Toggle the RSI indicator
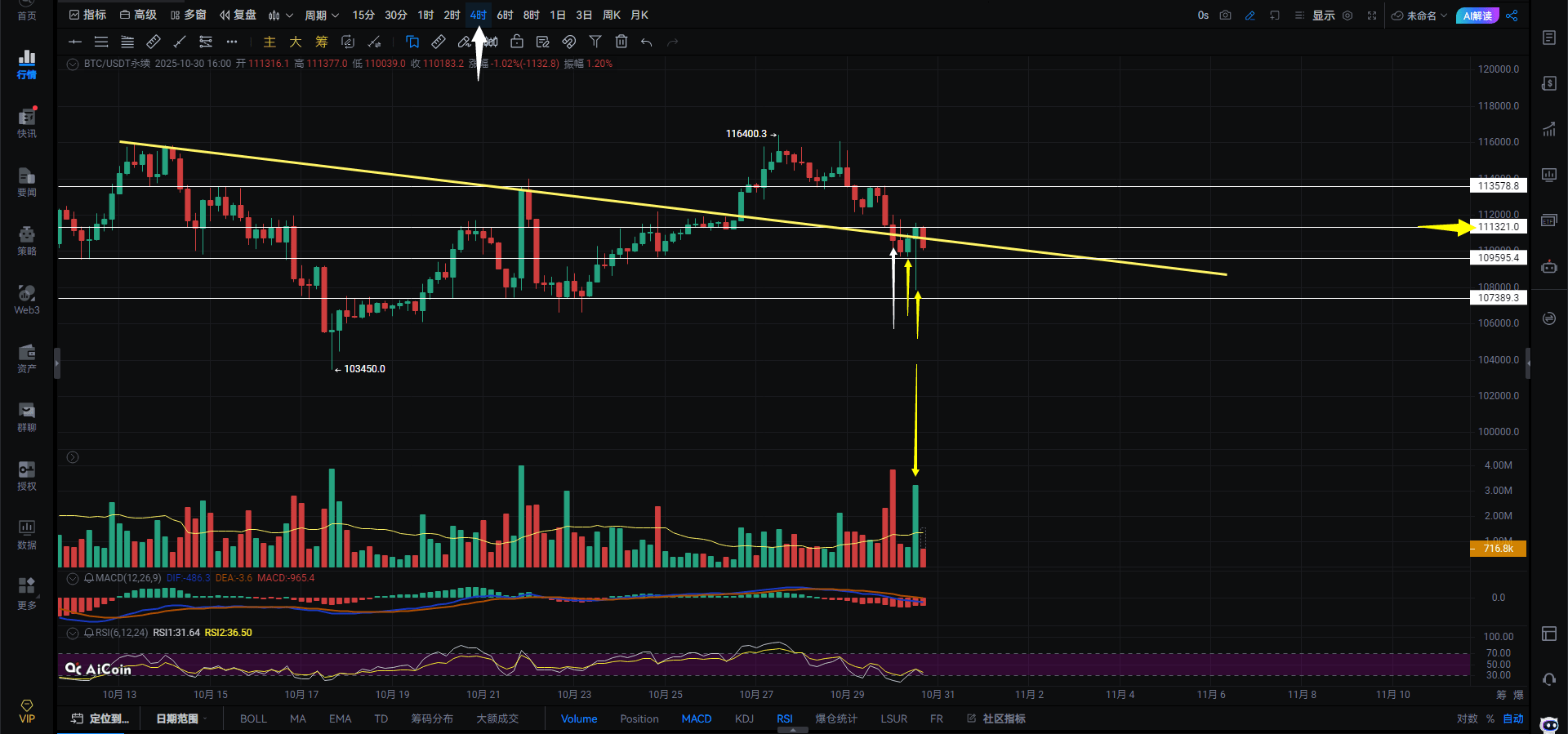The width and height of the screenshot is (1568, 734). (785, 718)
